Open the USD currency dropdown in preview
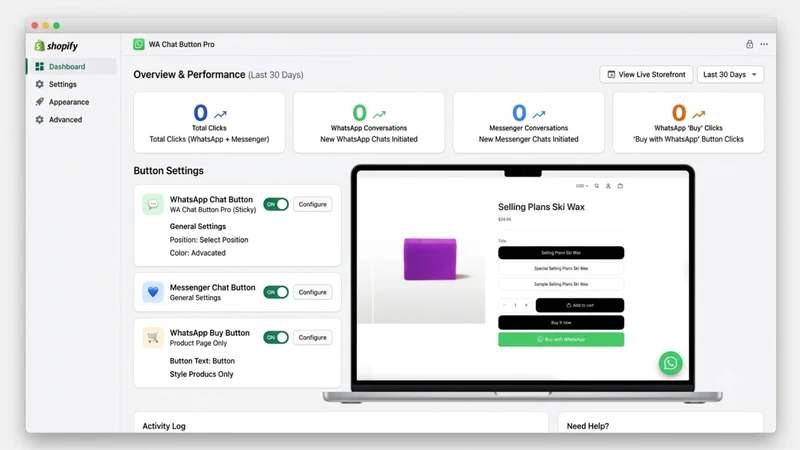Screen dimensions: 800x450 (582, 186)
